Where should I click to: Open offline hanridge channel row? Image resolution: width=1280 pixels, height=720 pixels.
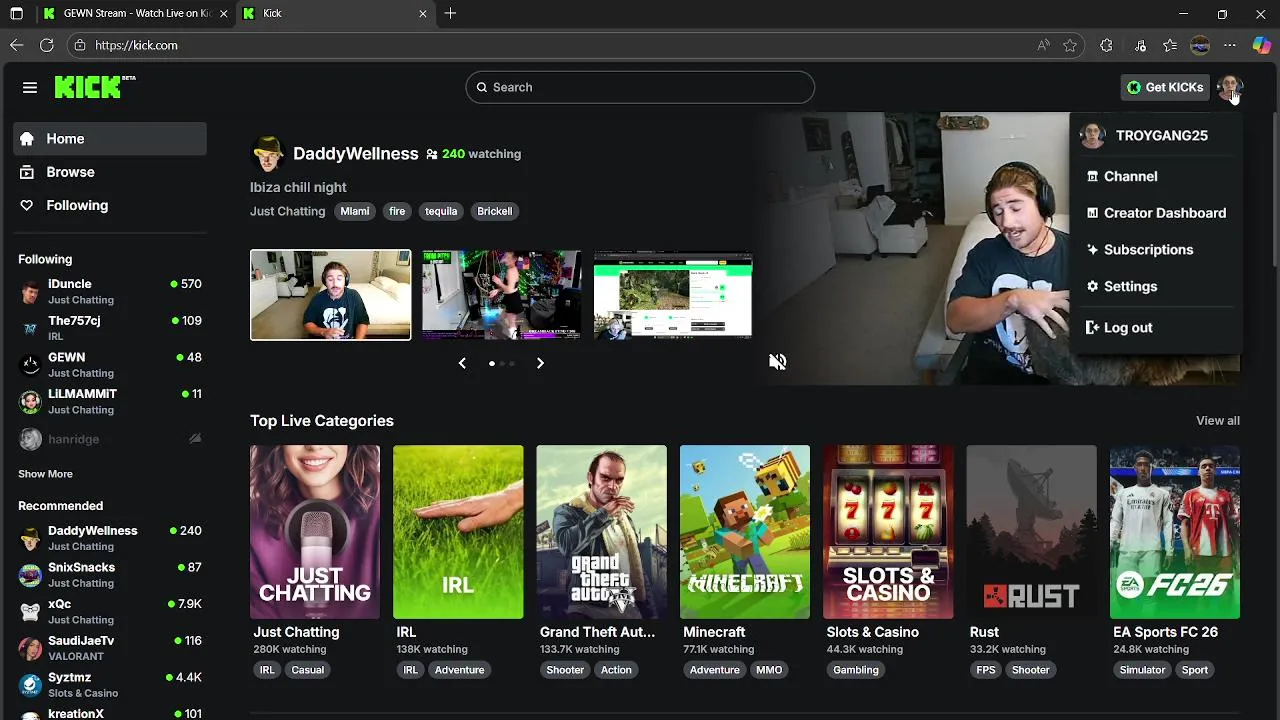click(x=110, y=439)
